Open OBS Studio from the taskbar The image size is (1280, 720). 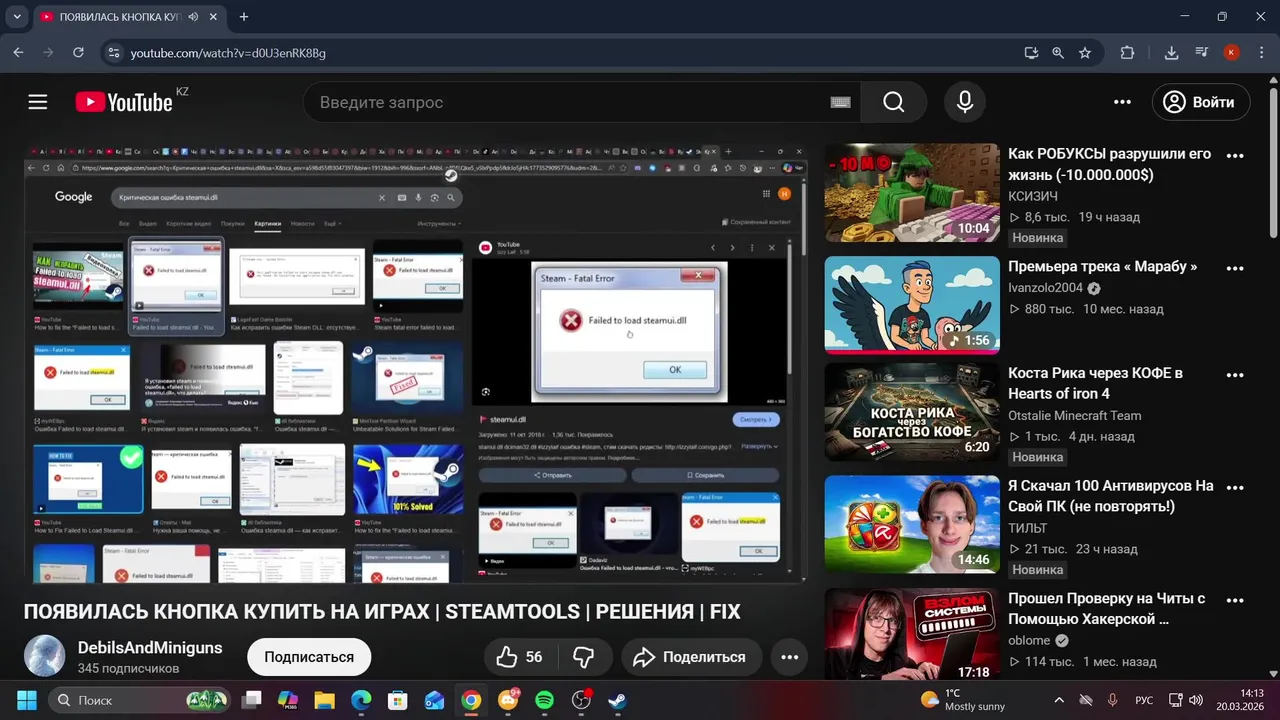[581, 700]
